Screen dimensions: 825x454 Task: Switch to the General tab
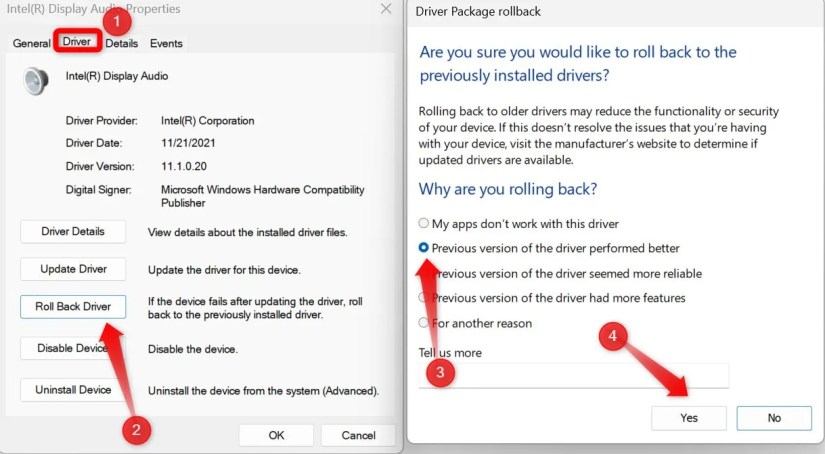(x=31, y=43)
